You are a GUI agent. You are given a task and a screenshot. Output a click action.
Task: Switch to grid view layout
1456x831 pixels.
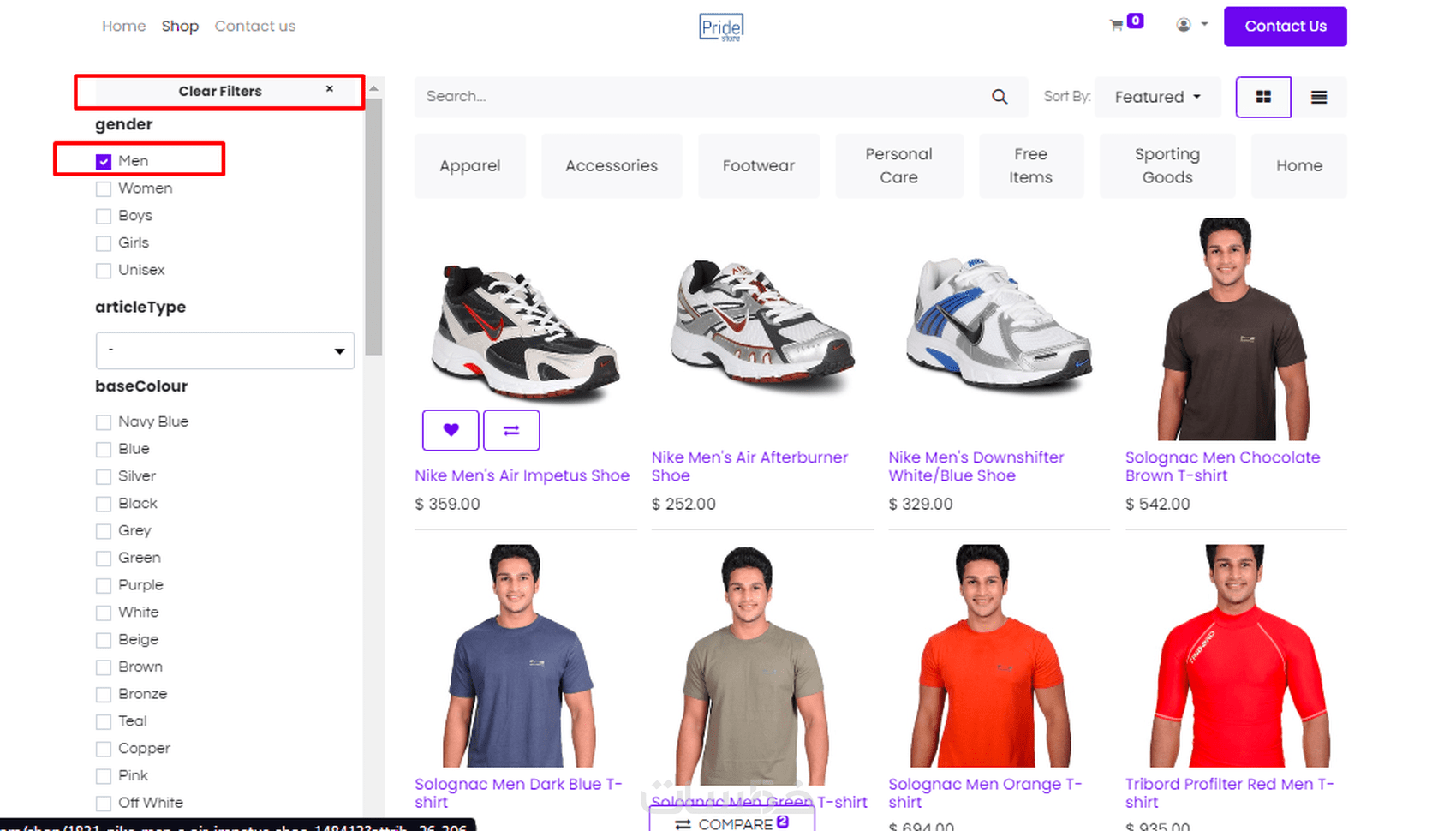1263,97
